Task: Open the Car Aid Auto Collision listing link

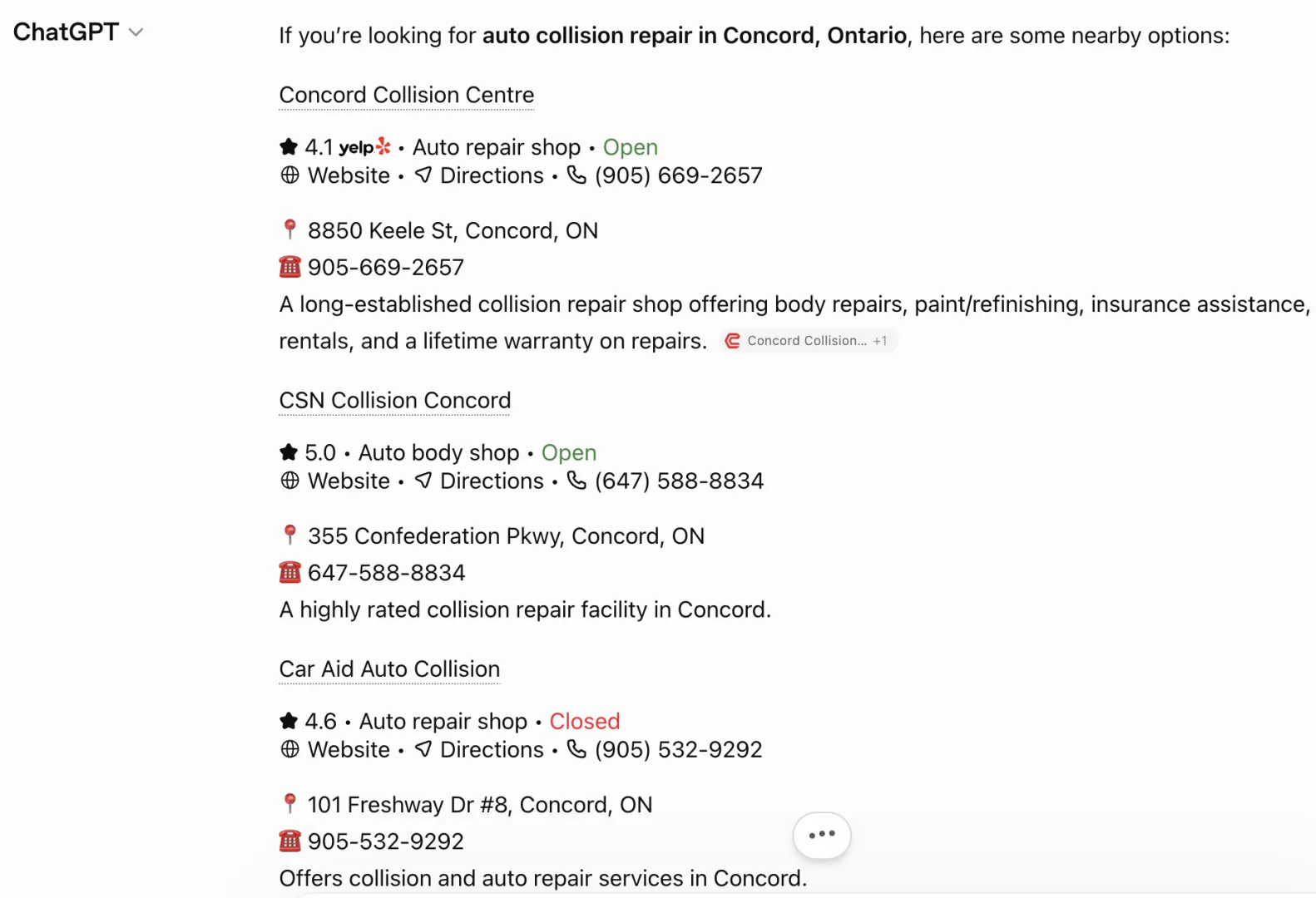Action: pos(389,669)
